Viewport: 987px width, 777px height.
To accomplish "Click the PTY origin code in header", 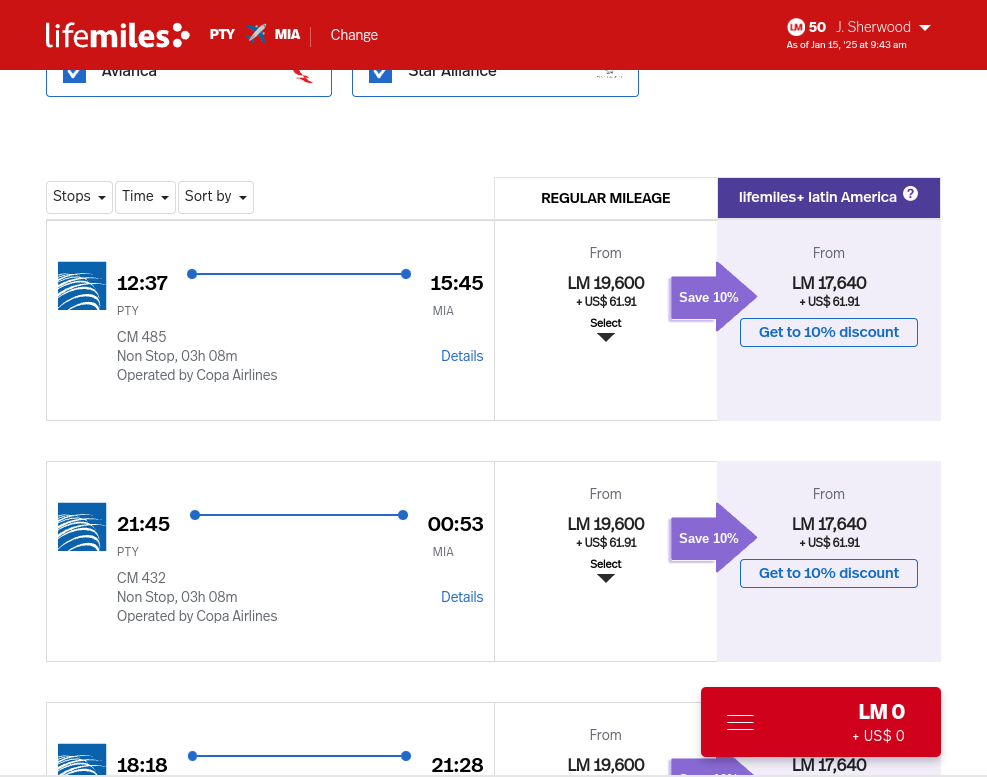I will [x=222, y=34].
